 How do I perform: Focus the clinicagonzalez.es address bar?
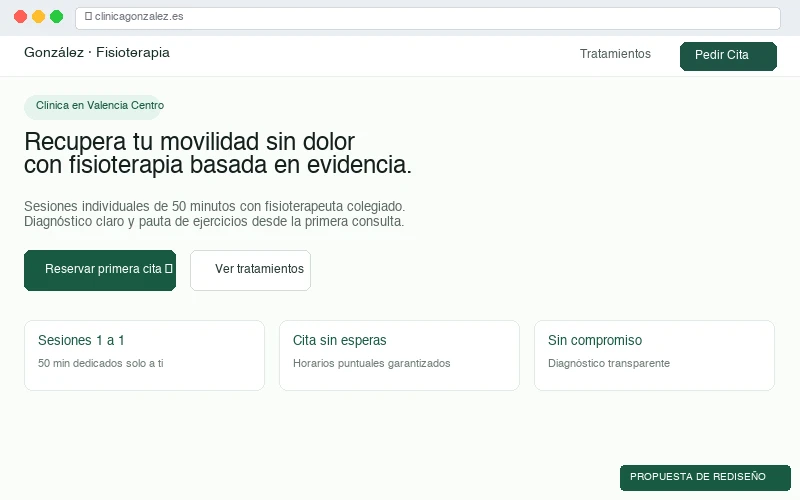click(x=428, y=18)
